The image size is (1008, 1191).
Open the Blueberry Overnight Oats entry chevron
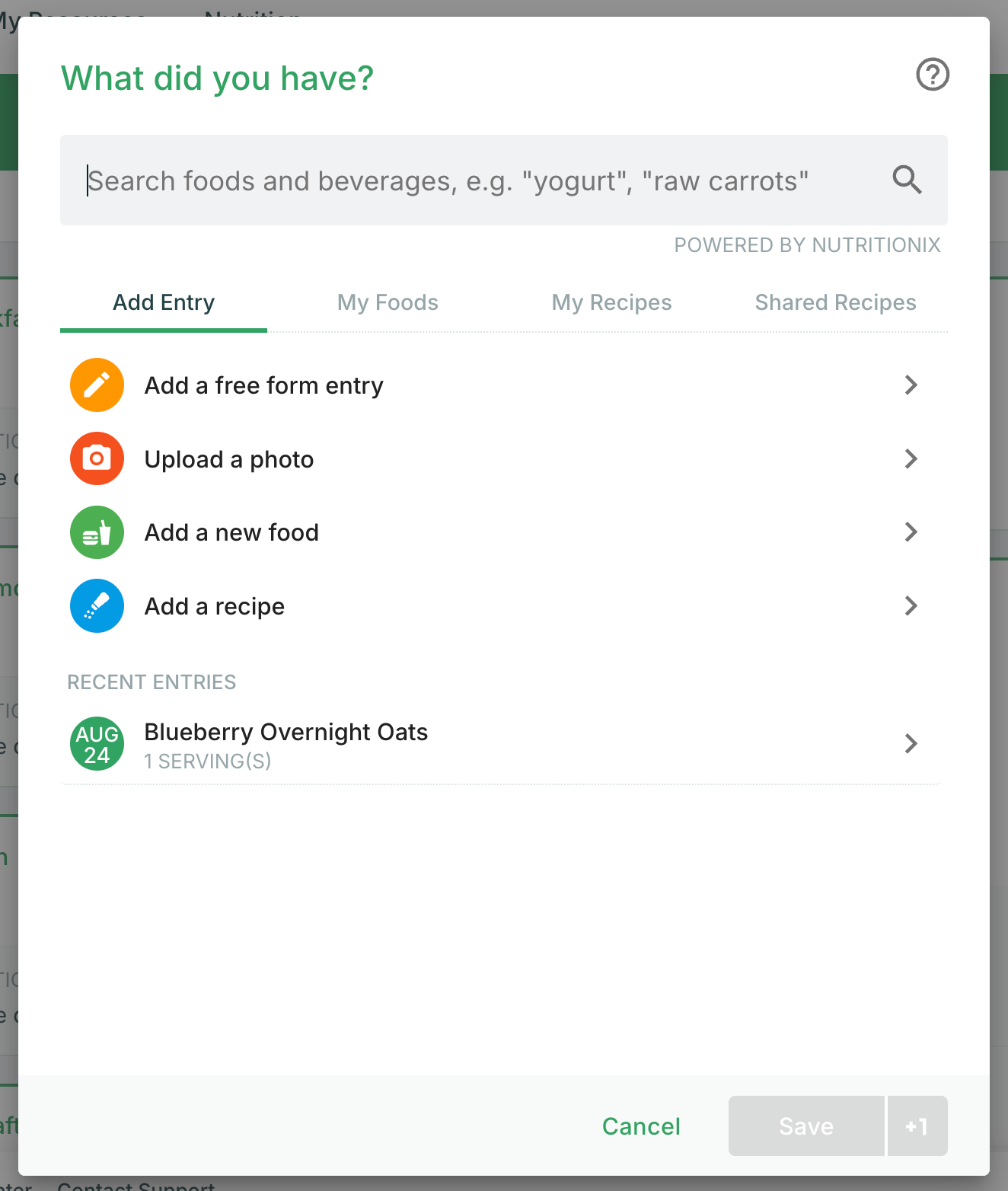point(911,744)
